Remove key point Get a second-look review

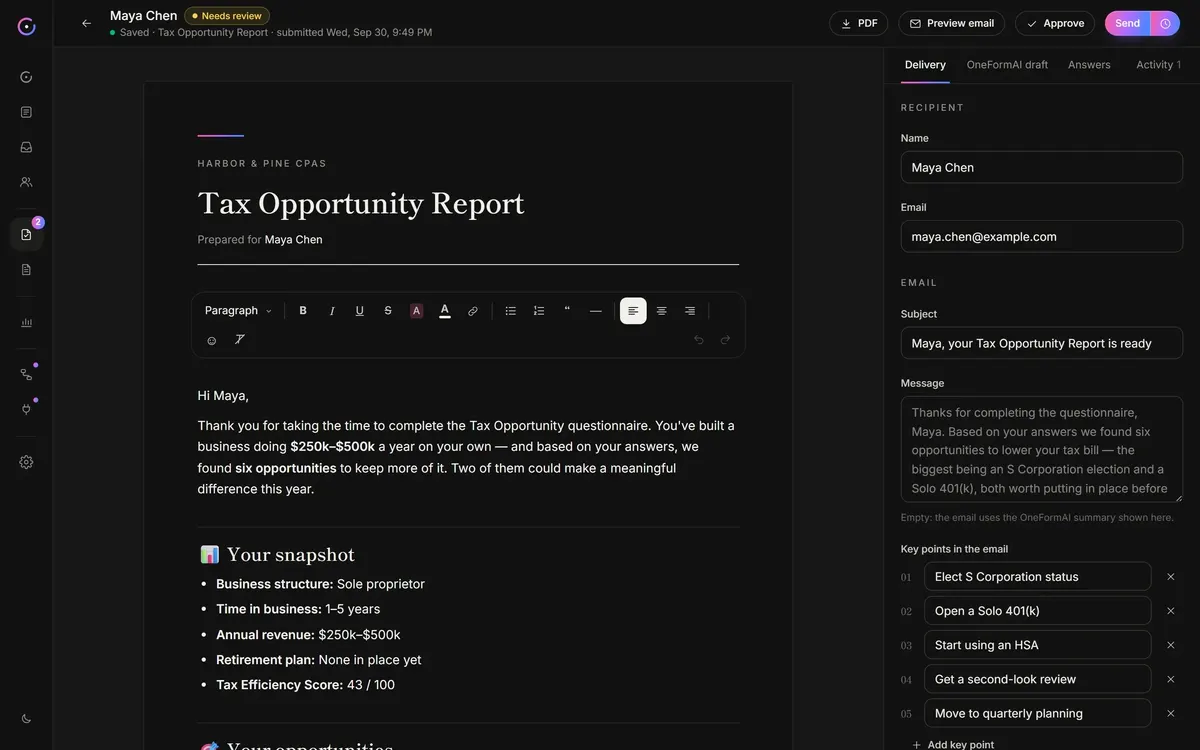(1170, 679)
